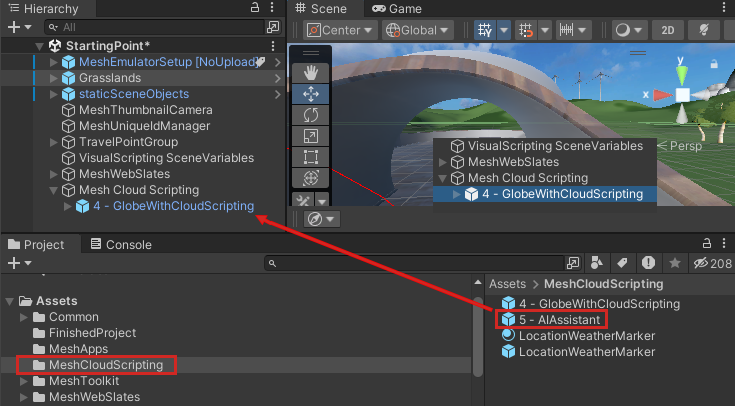
Task: Open the custom editor tools button
Action: pos(303,200)
